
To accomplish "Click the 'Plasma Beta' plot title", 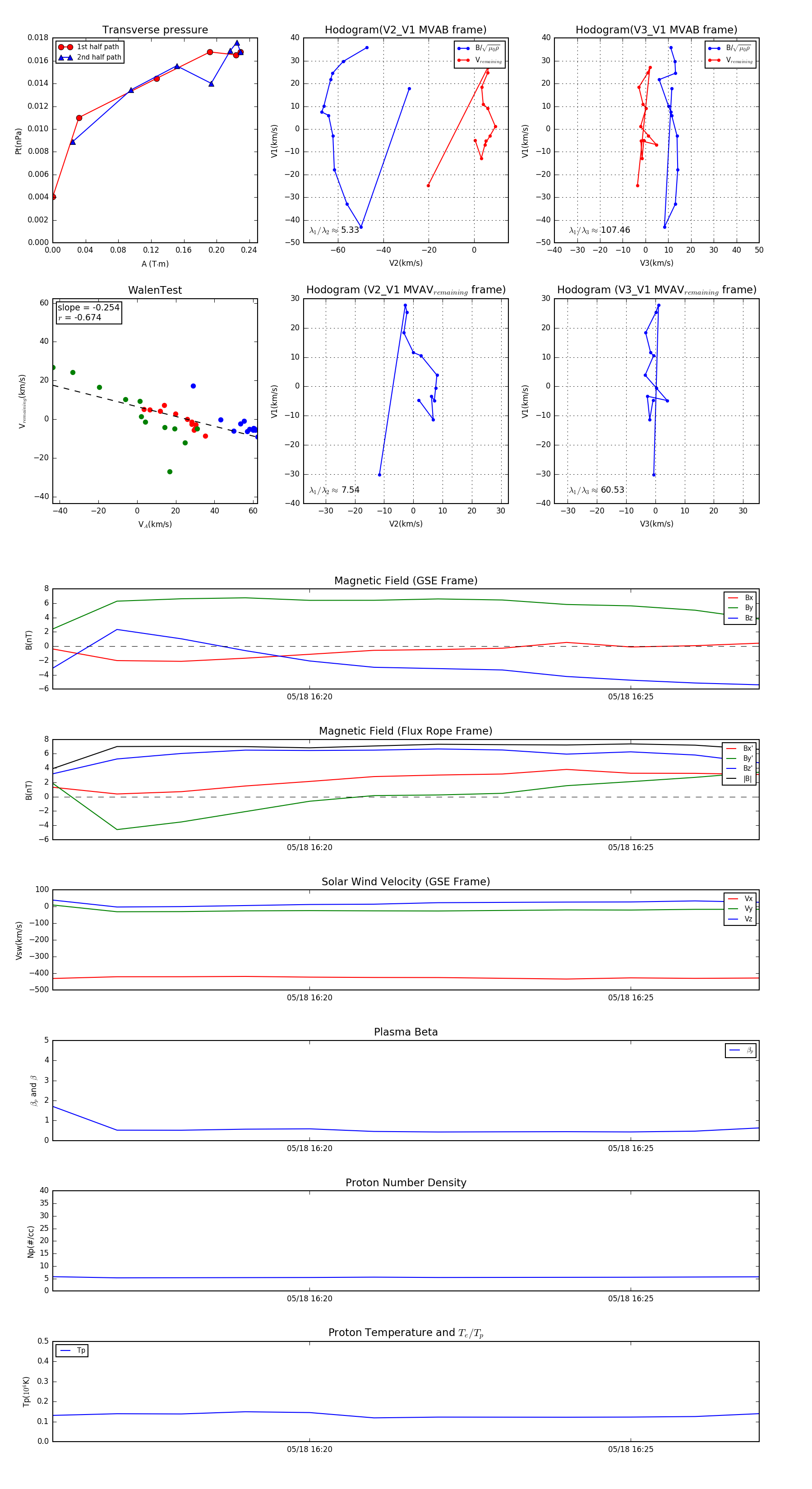I will (406, 1032).
